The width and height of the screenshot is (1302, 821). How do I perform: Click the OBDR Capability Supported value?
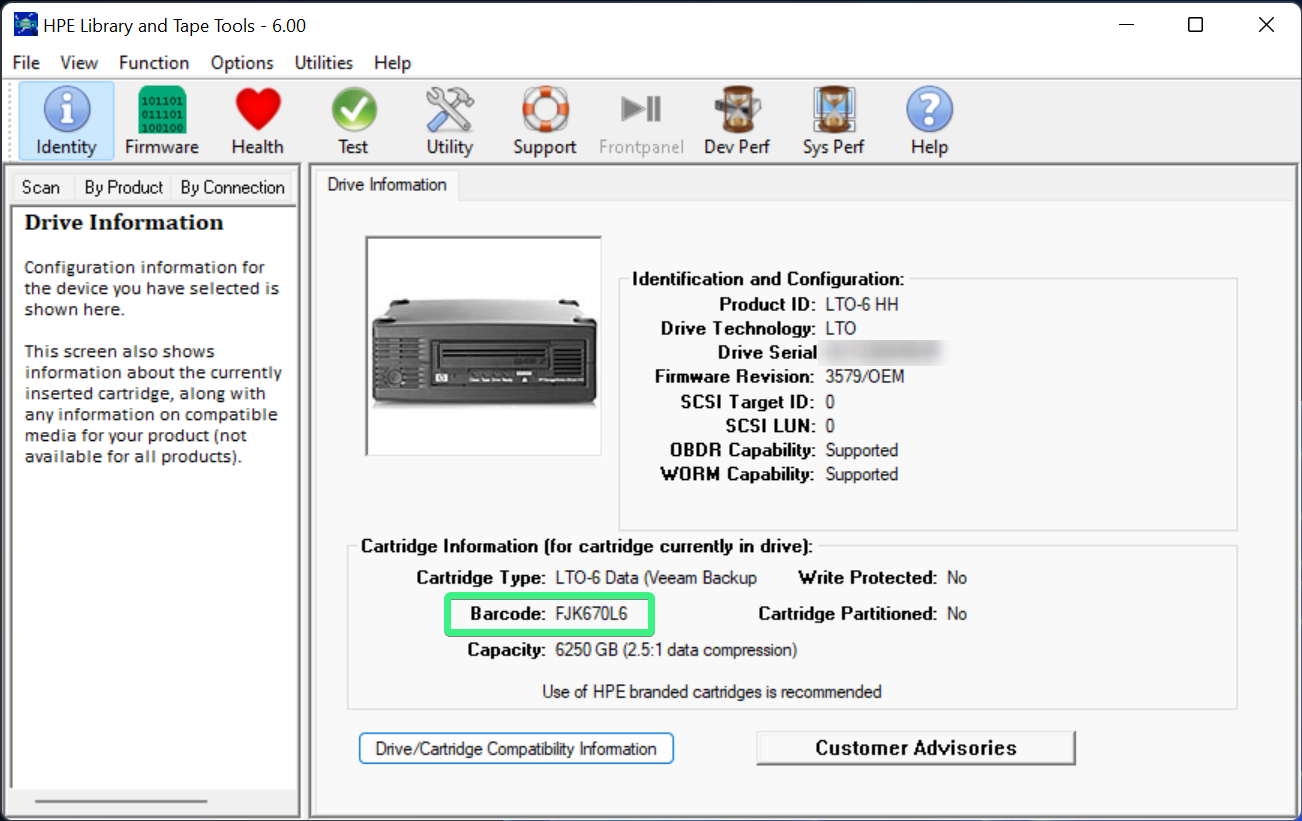click(x=862, y=450)
